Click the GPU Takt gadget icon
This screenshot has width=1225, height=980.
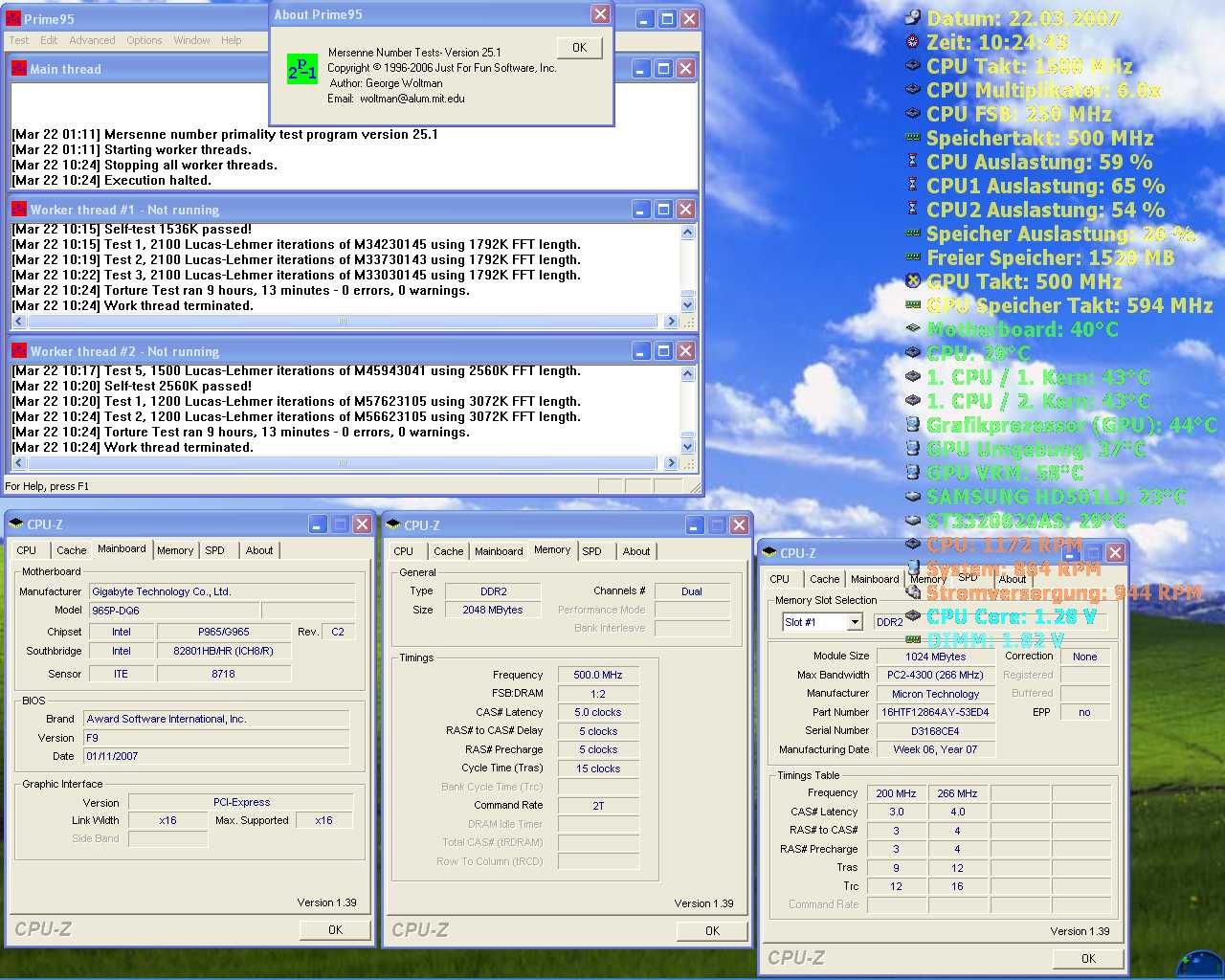pyautogui.click(x=913, y=280)
